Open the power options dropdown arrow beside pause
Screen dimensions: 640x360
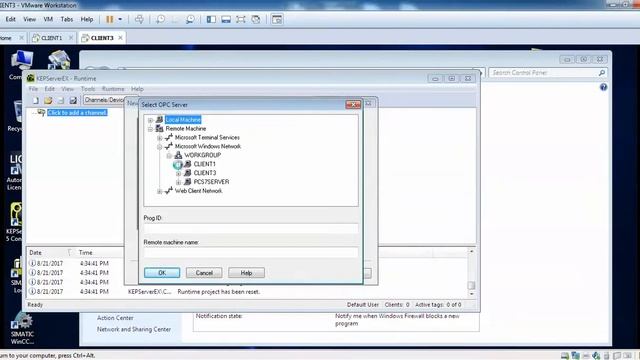120,19
